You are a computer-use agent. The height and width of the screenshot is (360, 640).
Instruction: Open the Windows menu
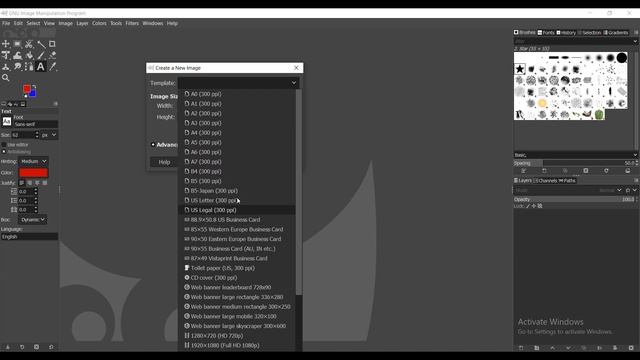point(153,23)
